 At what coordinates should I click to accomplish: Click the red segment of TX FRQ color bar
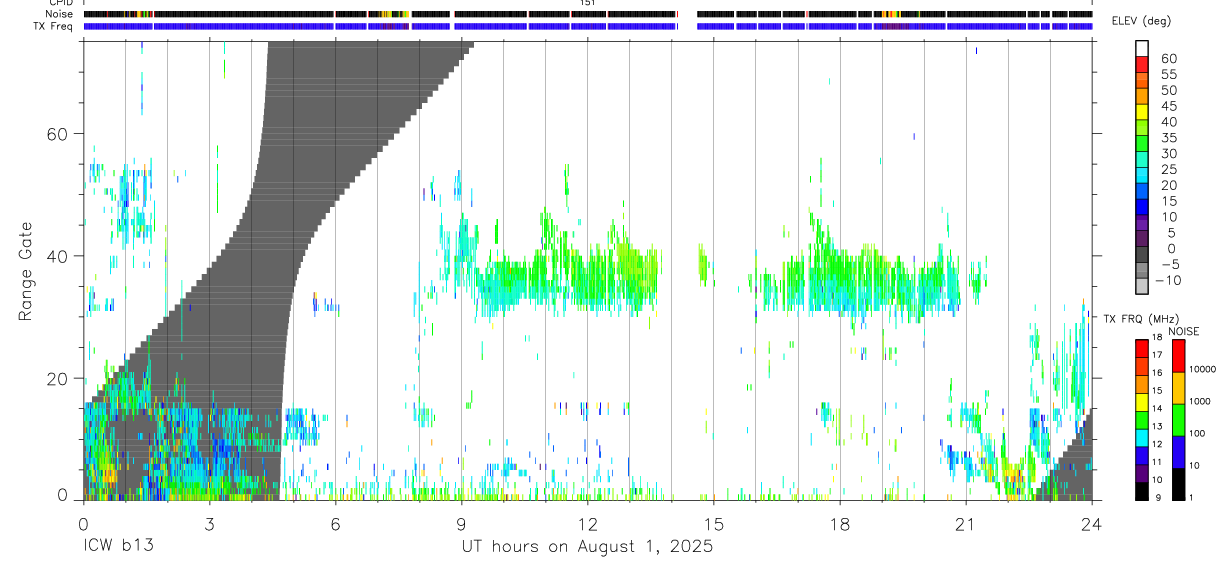pyautogui.click(x=1142, y=348)
